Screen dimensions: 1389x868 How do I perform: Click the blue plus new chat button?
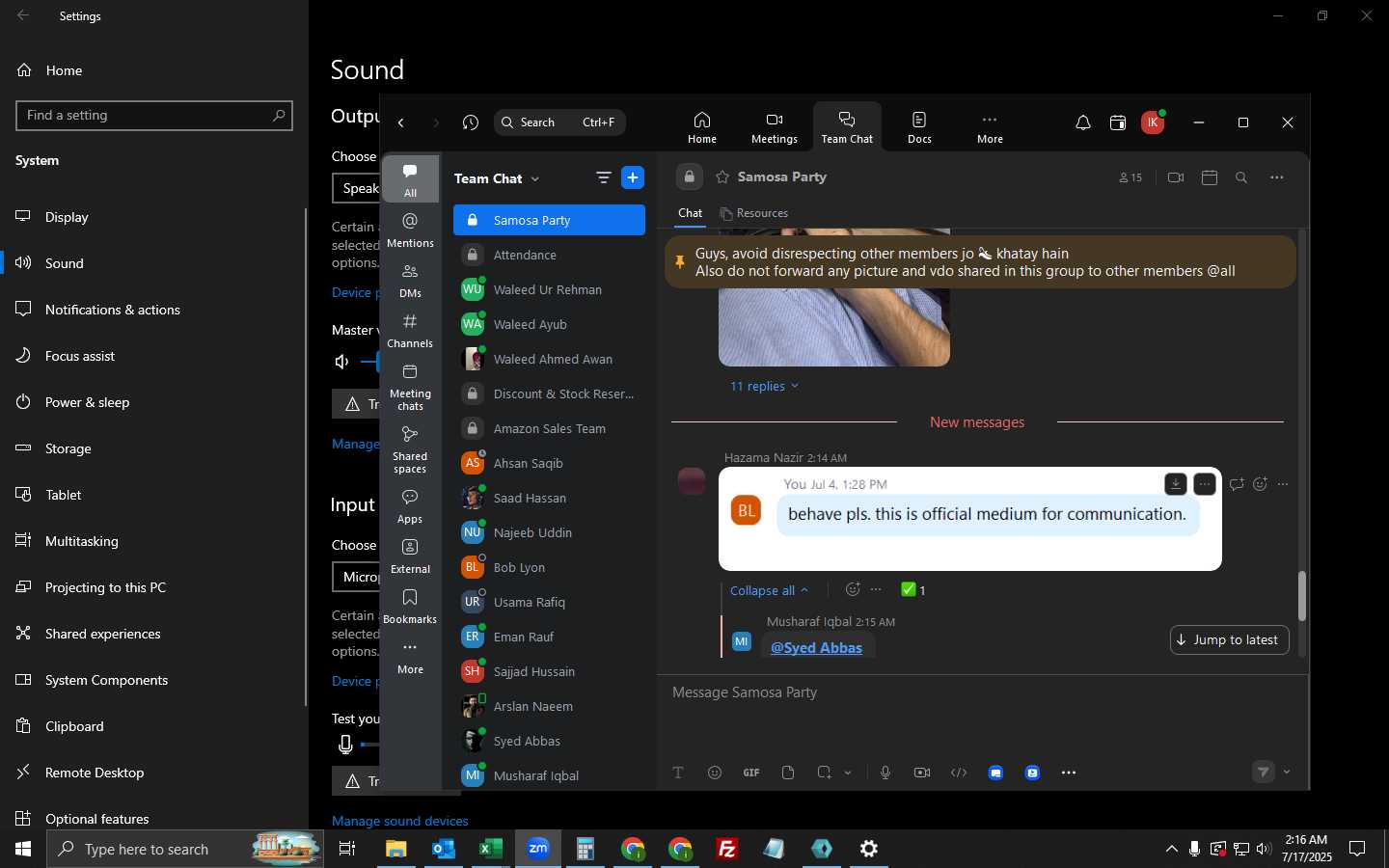633,177
